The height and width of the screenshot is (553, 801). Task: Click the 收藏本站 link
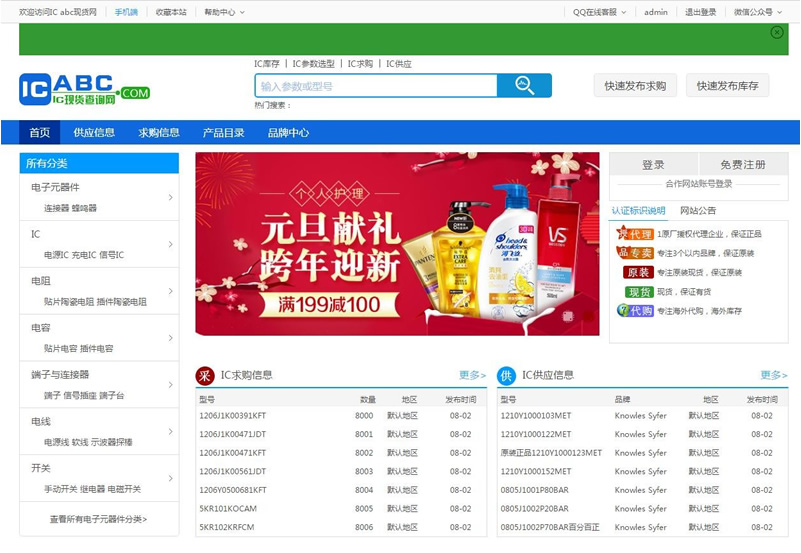pyautogui.click(x=171, y=12)
